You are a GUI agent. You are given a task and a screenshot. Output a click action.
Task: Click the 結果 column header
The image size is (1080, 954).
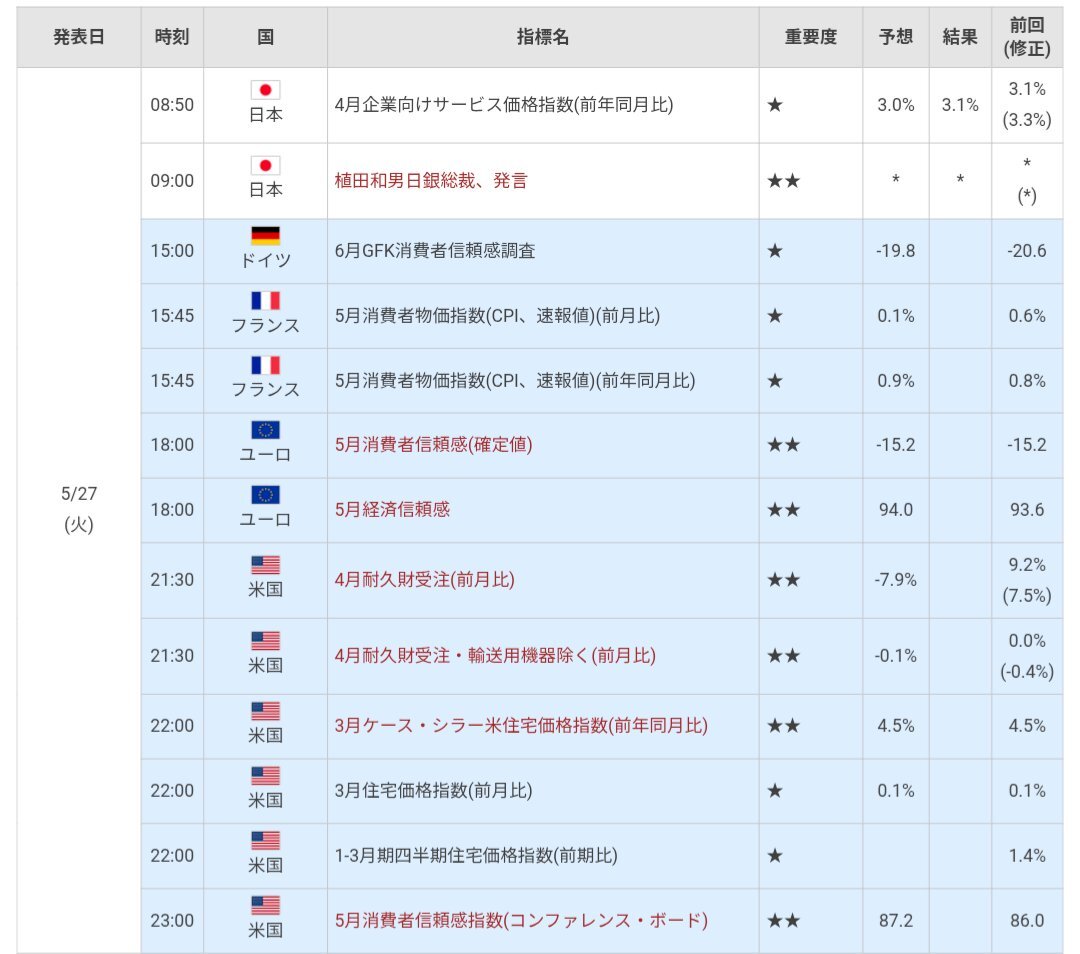[960, 37]
